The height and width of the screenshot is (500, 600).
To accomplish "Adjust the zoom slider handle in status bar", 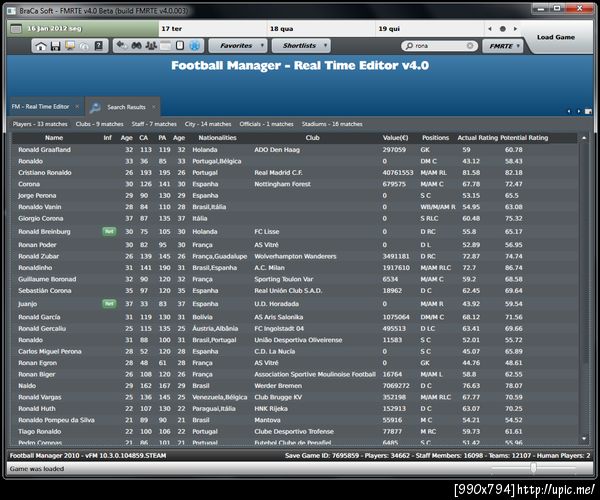I will [x=533, y=467].
